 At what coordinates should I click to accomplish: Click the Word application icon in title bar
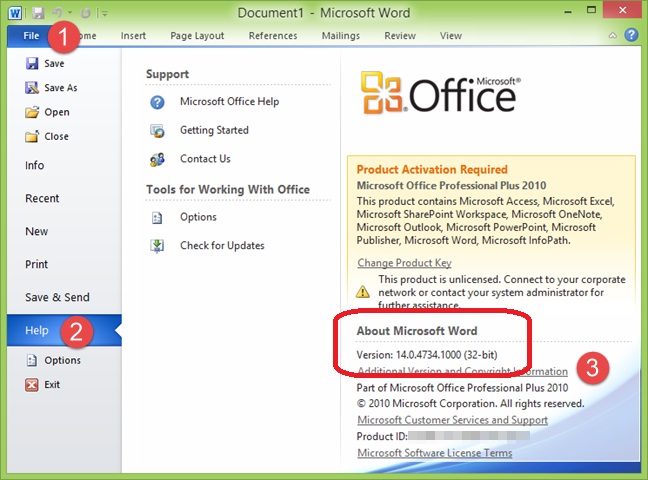pyautogui.click(x=15, y=13)
